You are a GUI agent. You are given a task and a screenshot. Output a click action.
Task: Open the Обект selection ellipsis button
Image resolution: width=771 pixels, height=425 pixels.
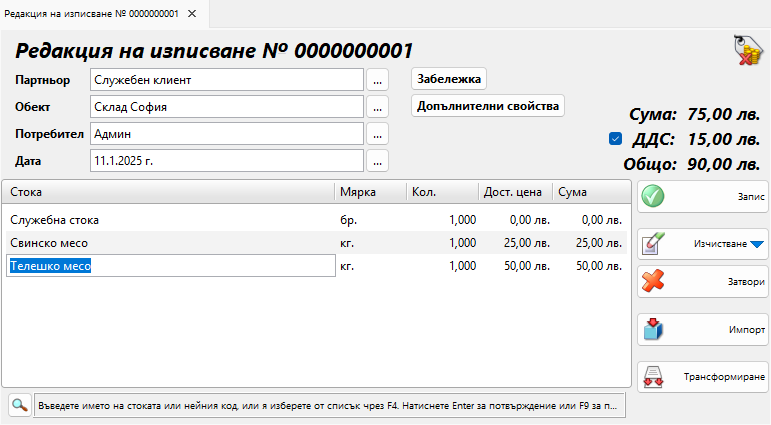[x=377, y=107]
